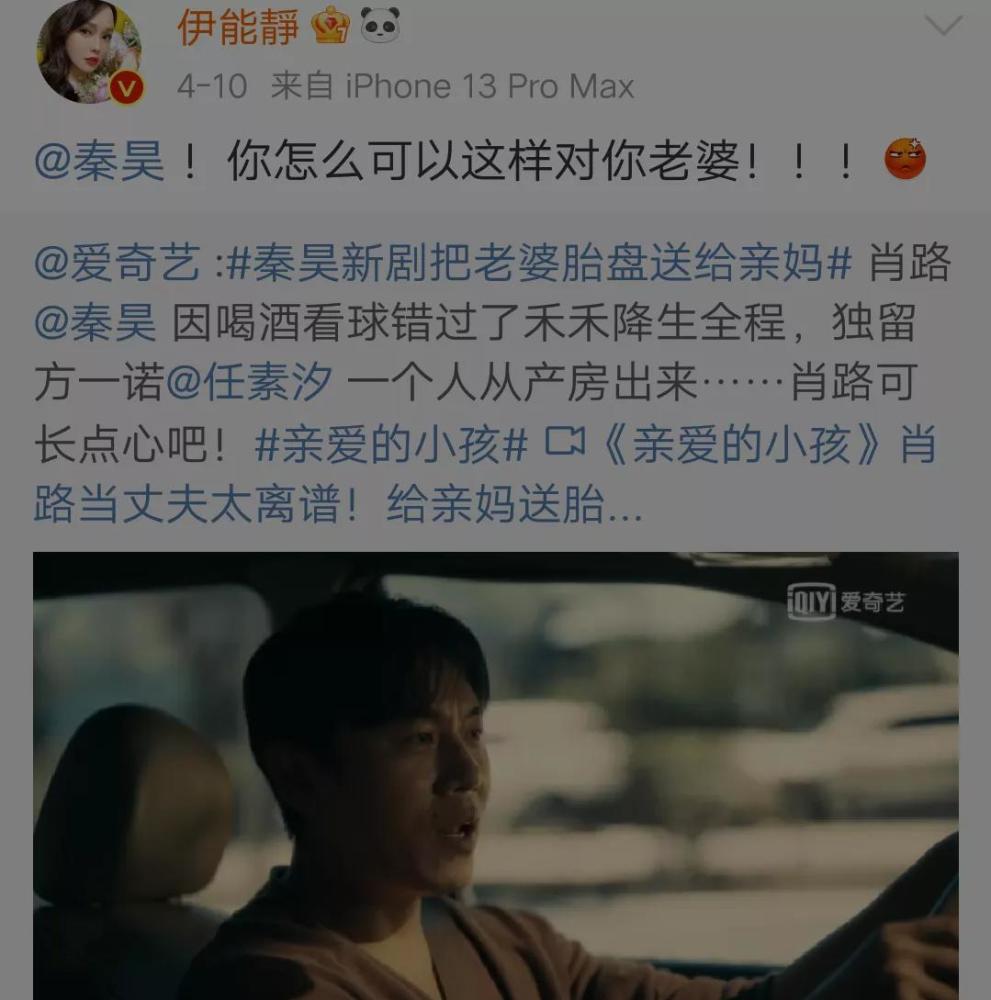Click the orange verified V badge

[x=127, y=89]
